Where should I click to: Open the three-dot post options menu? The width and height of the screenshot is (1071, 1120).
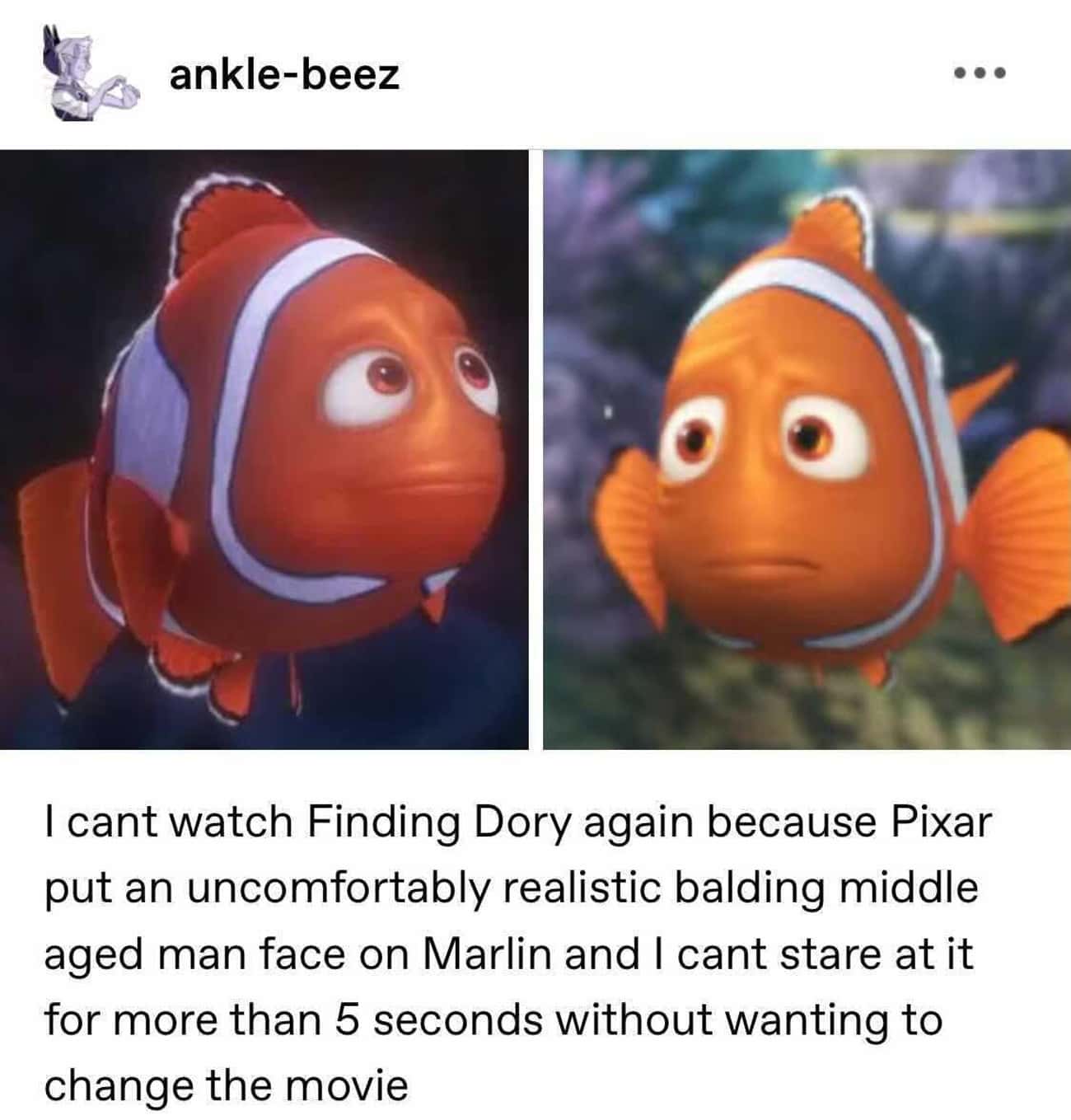pyautogui.click(x=980, y=74)
